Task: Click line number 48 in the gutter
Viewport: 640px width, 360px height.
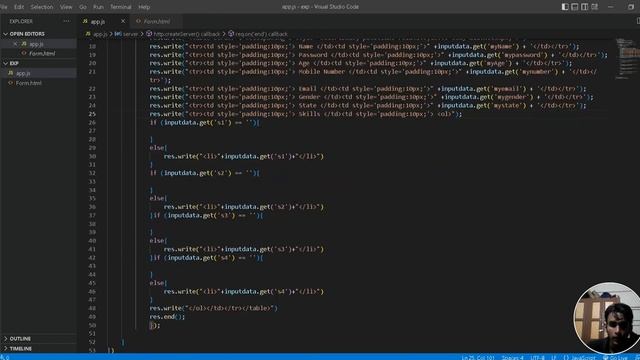Action: [92, 308]
